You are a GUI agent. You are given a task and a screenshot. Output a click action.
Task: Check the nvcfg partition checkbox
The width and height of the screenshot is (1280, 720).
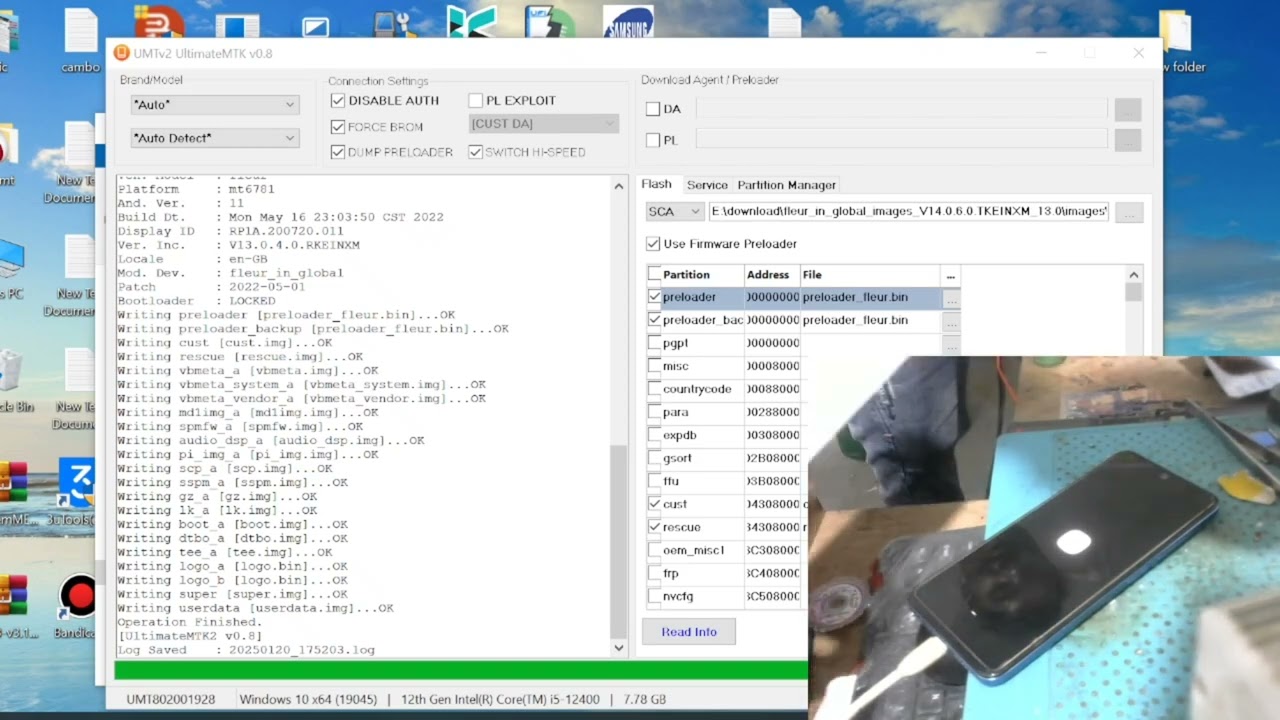pos(655,596)
